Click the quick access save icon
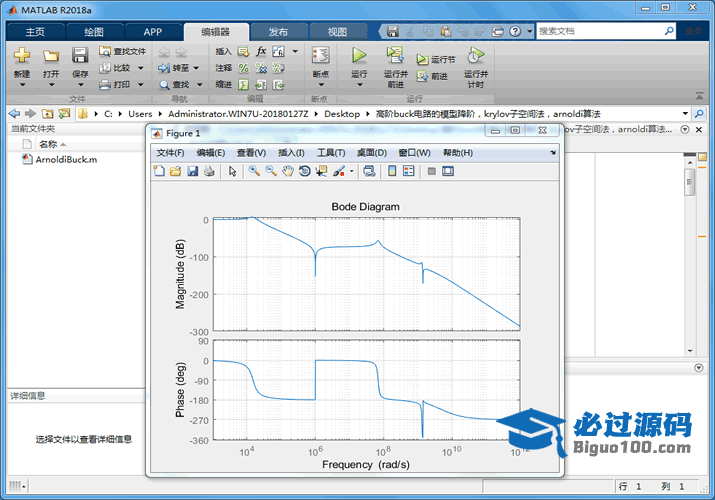Screen dimensions: 715x500 point(393,31)
